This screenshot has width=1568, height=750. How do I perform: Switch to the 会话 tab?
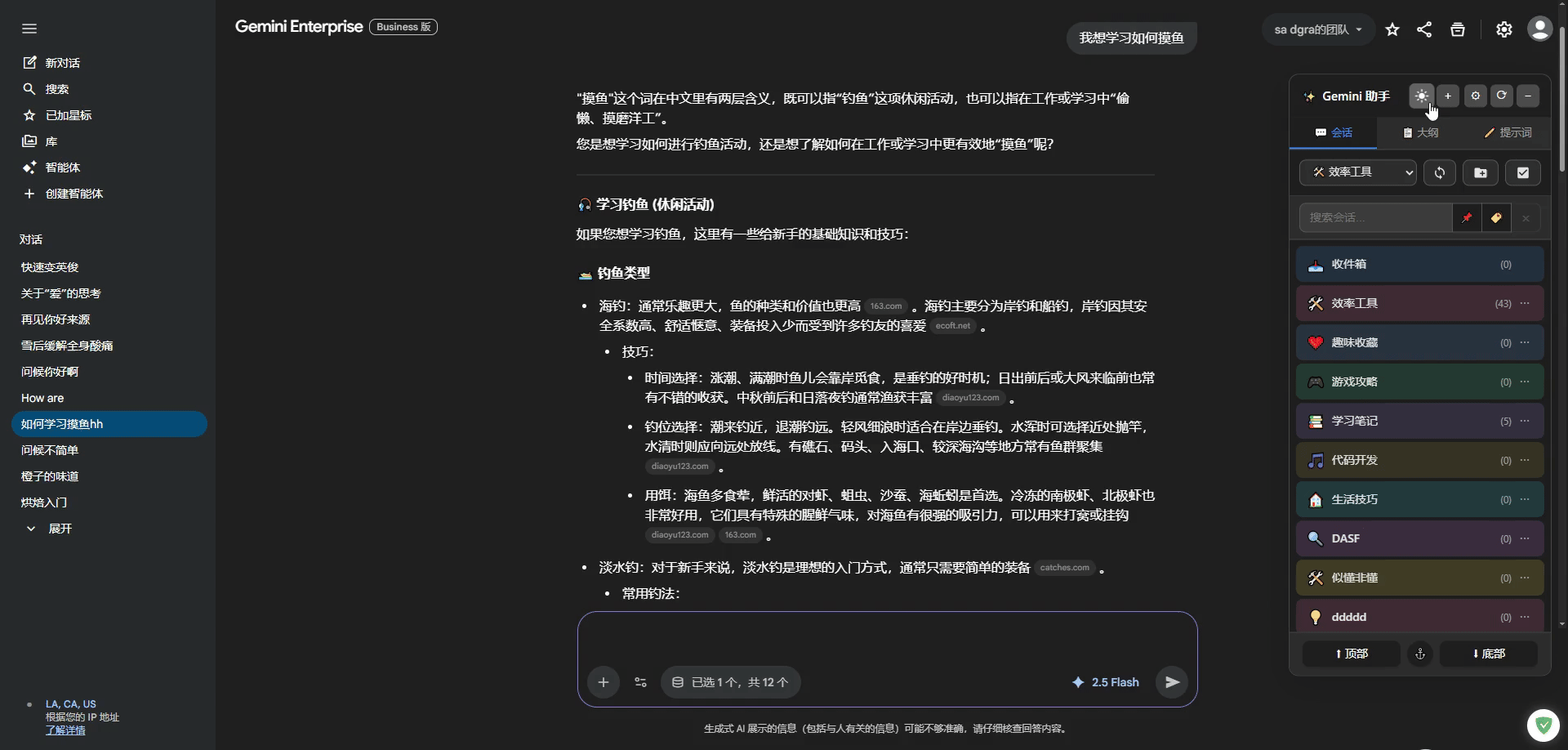tap(1334, 132)
